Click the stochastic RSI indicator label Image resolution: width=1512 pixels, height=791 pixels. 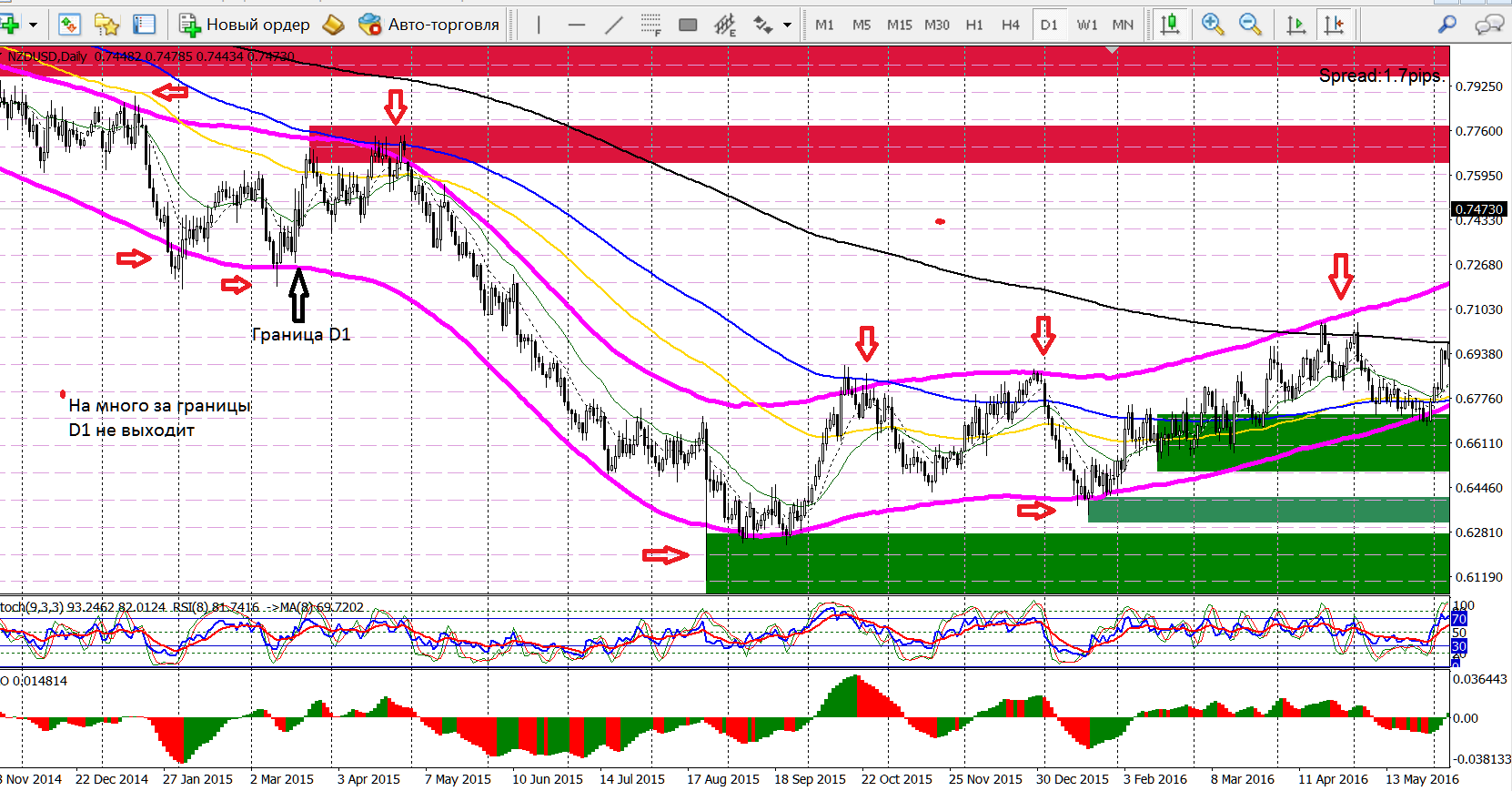pos(182,606)
